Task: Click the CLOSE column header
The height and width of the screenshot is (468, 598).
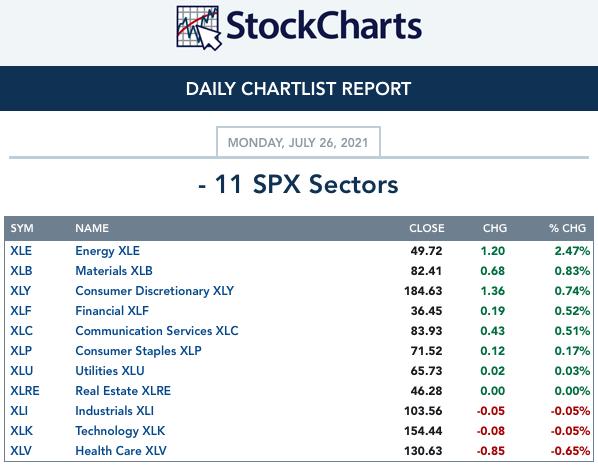Action: click(427, 228)
